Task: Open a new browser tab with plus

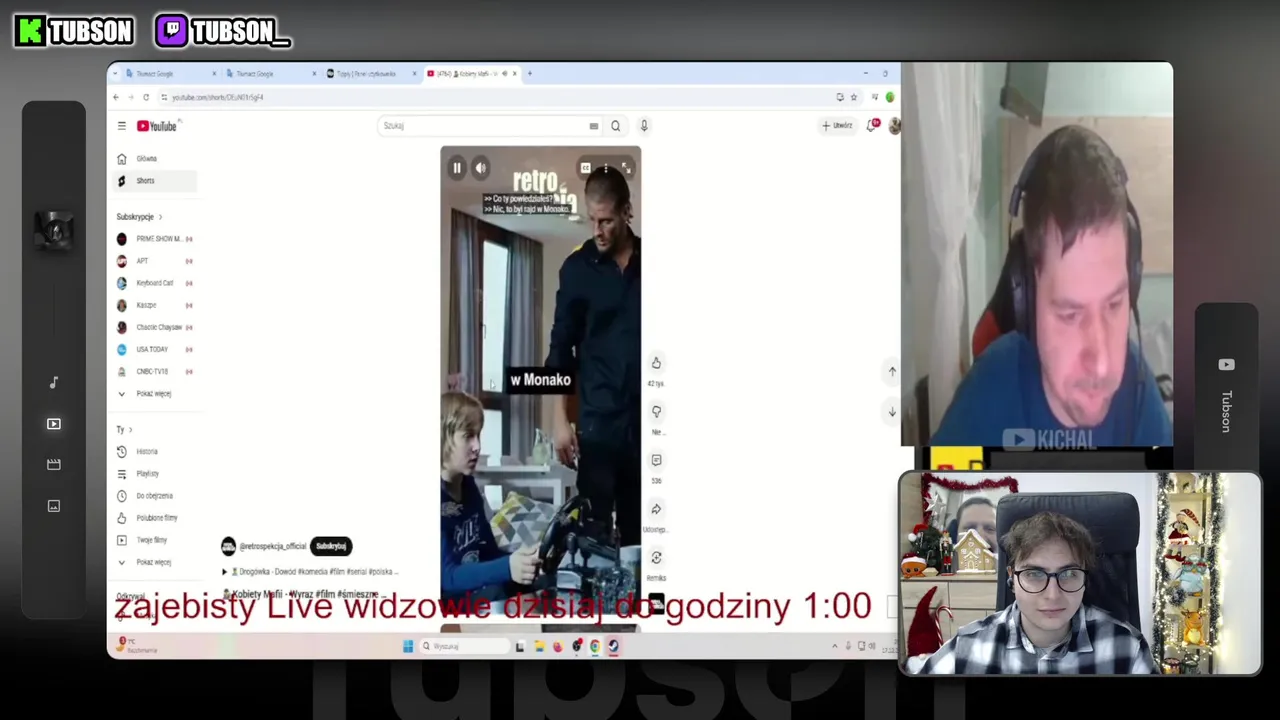Action: pyautogui.click(x=530, y=74)
